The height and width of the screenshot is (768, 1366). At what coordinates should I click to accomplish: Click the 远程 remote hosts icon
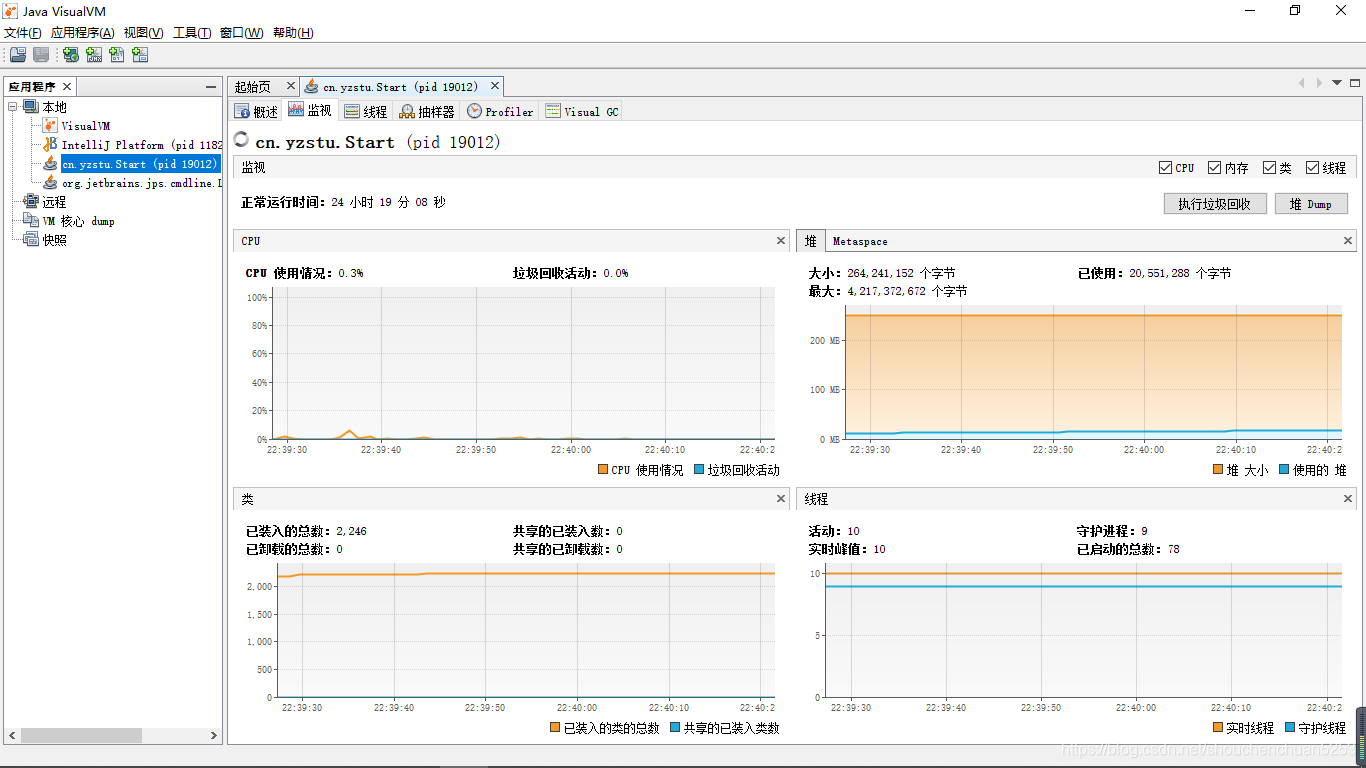click(x=31, y=202)
